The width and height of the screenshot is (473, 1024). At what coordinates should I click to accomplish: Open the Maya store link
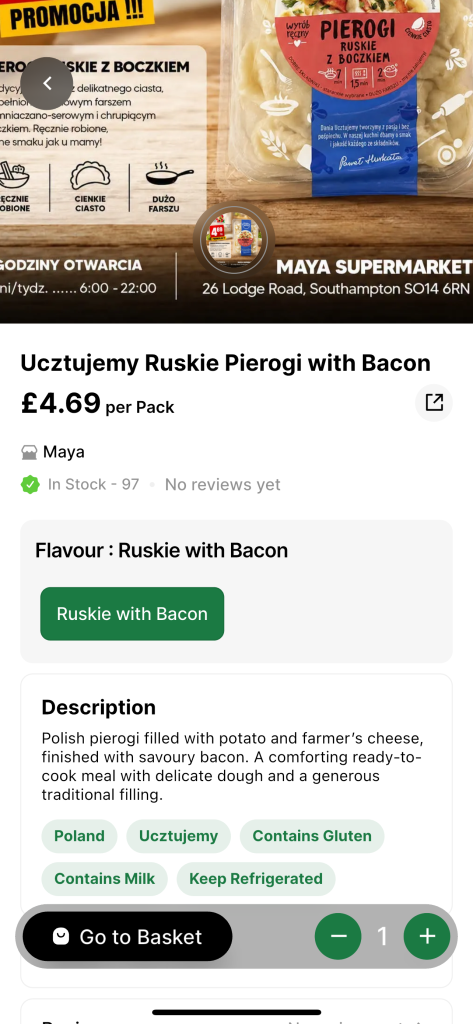64,452
